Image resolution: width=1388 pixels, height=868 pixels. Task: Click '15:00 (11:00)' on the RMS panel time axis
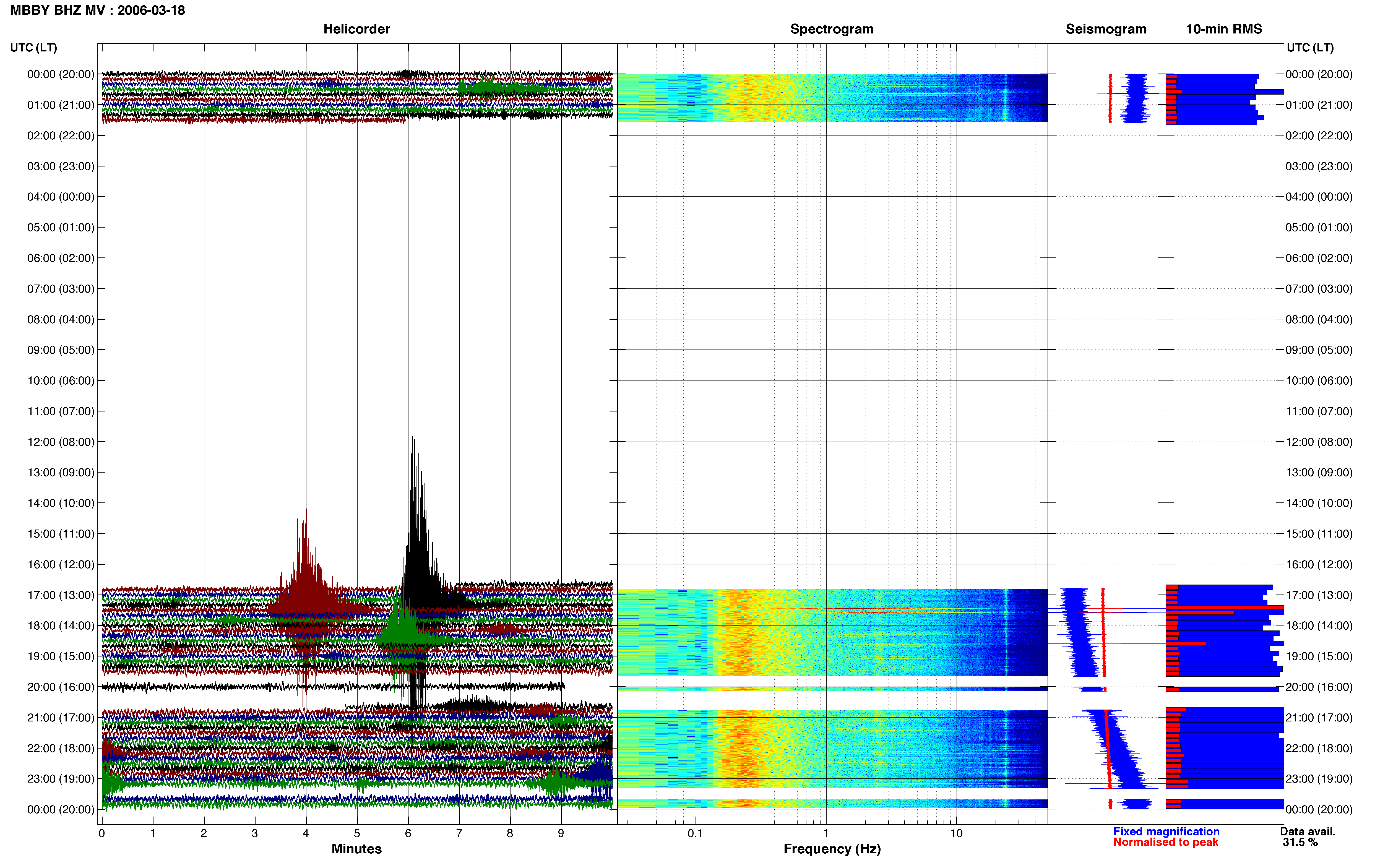click(x=1319, y=534)
